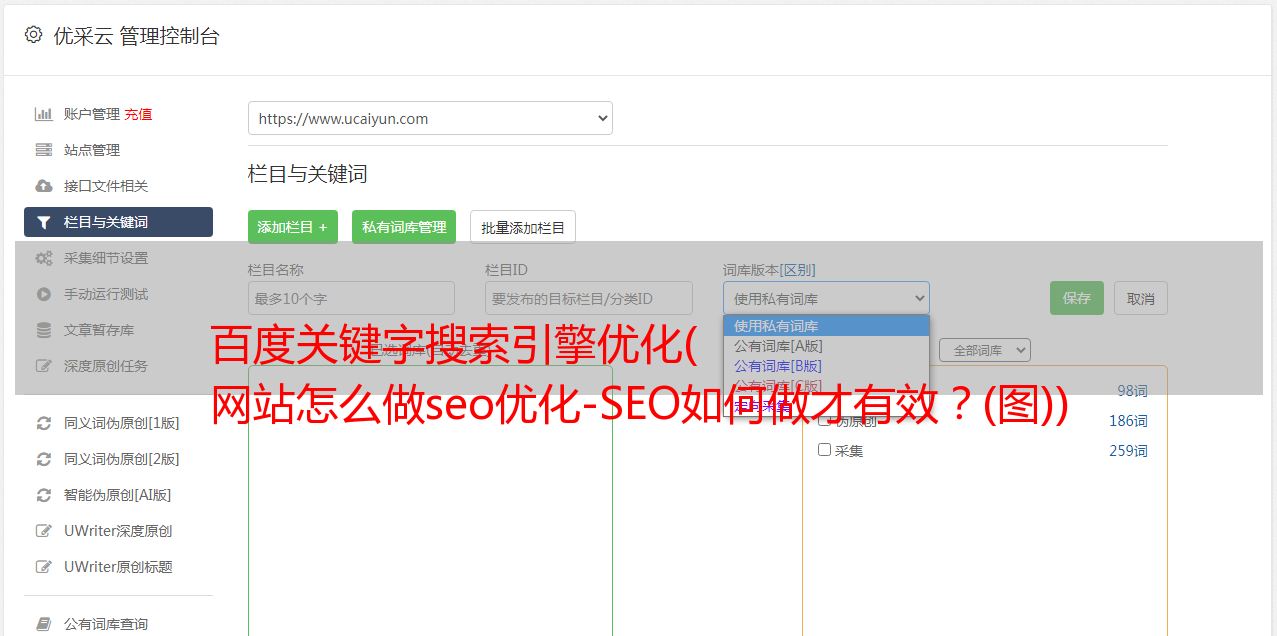The width and height of the screenshot is (1277, 636).
Task: Open UWriter深度原创 in the sidebar
Action: pos(118,531)
